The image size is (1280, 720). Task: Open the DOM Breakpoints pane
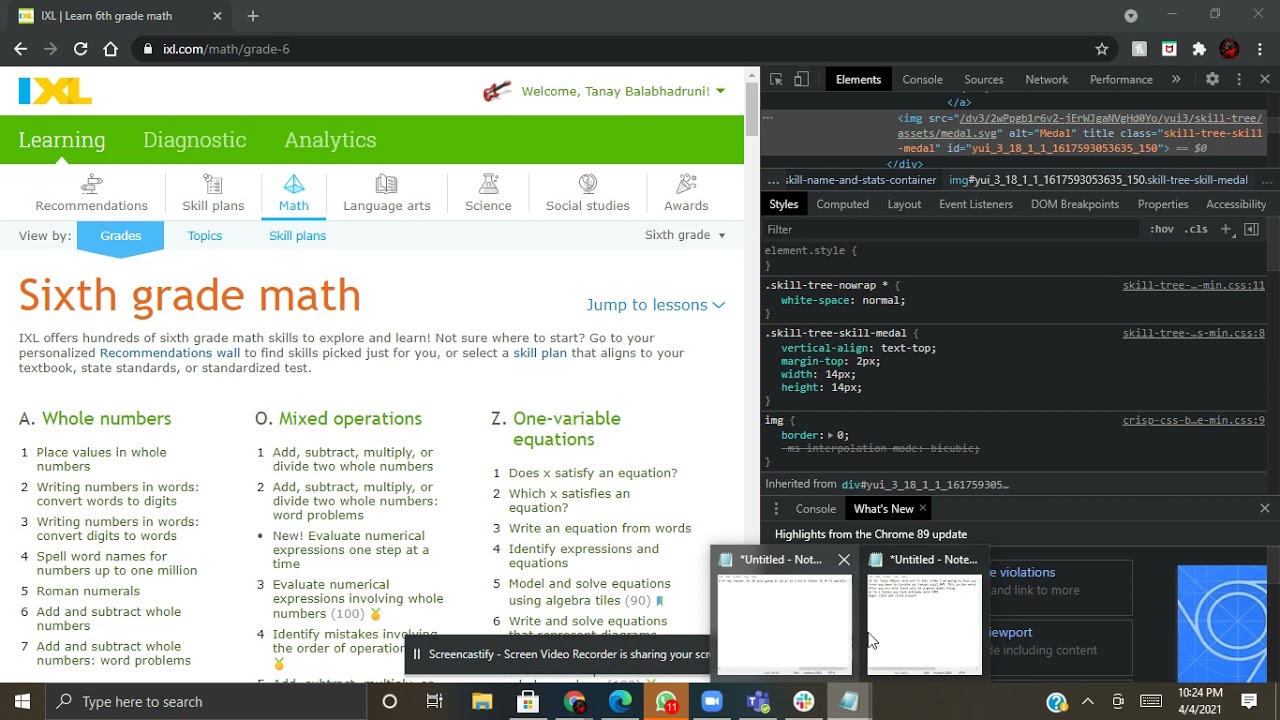pos(1075,204)
